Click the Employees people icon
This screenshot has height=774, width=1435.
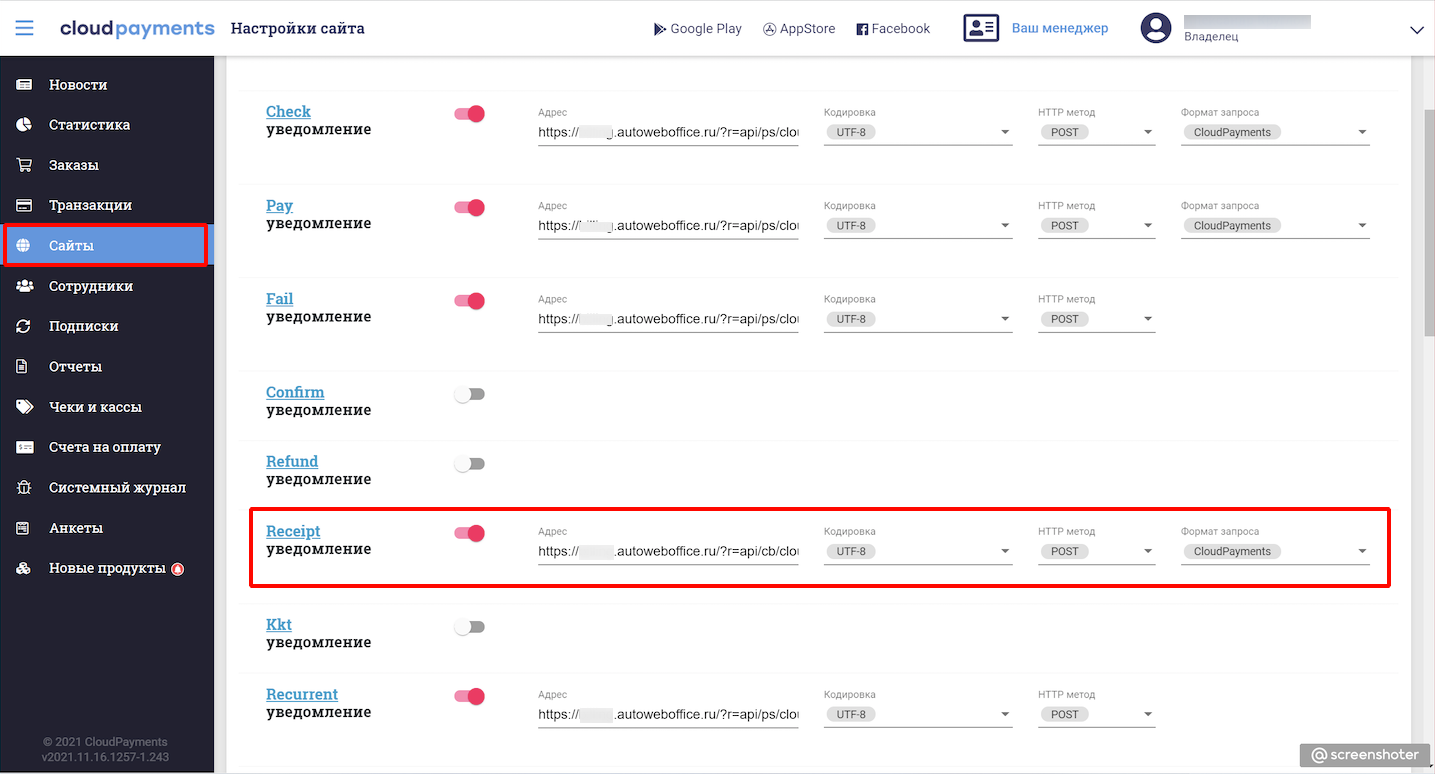coord(24,286)
